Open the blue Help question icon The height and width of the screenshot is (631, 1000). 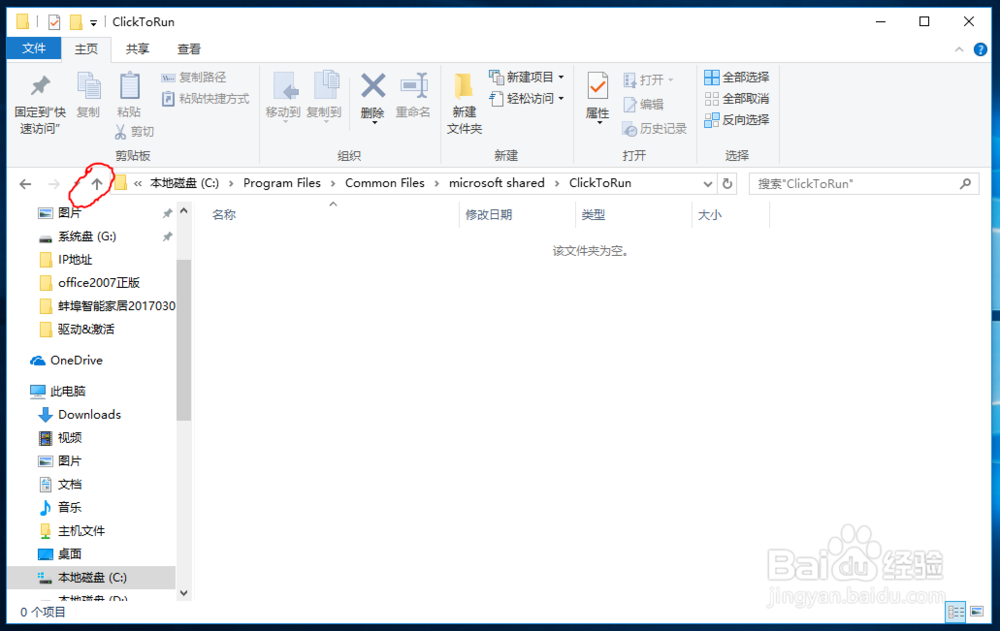[980, 50]
